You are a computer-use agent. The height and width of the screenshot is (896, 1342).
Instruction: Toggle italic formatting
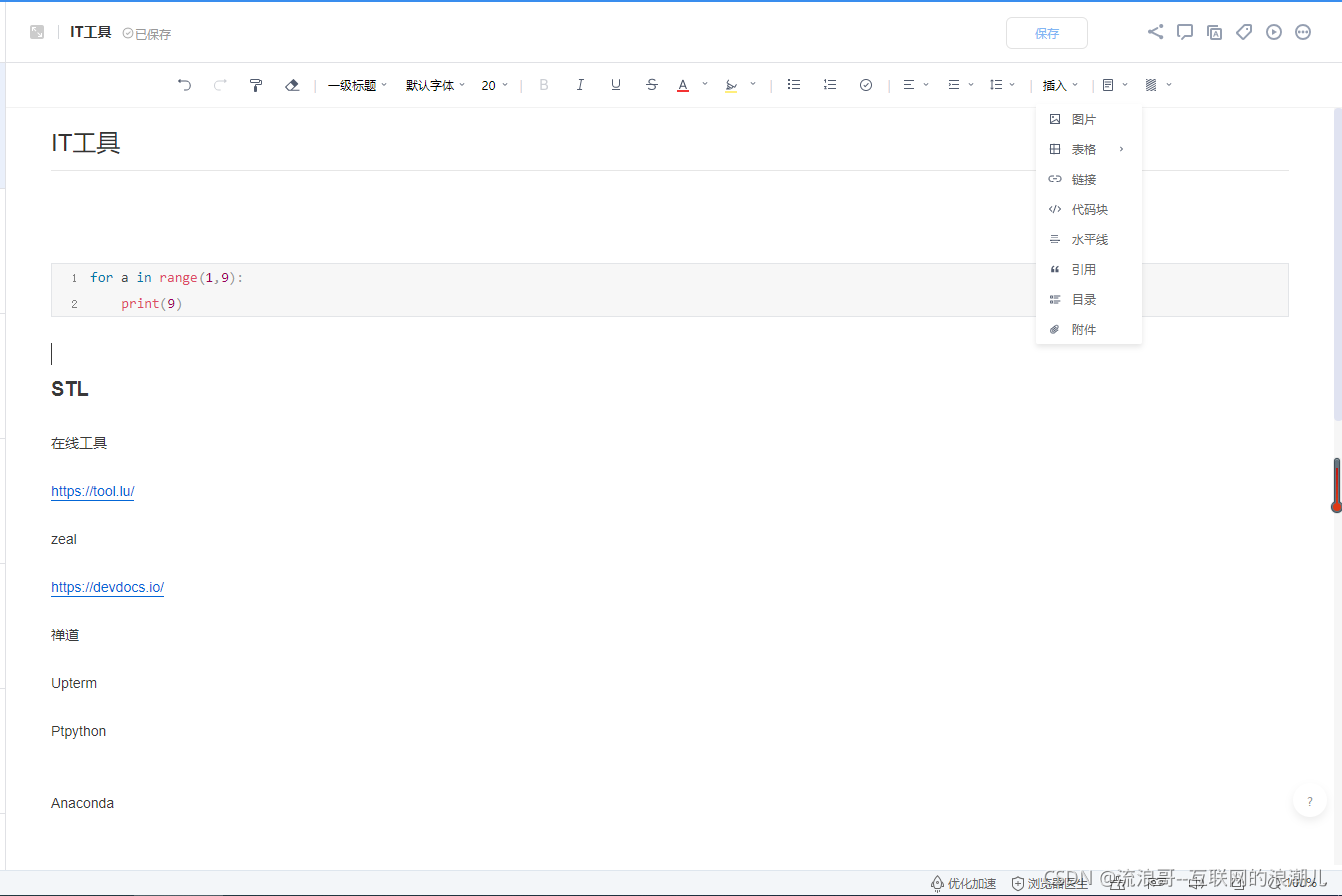pos(580,85)
